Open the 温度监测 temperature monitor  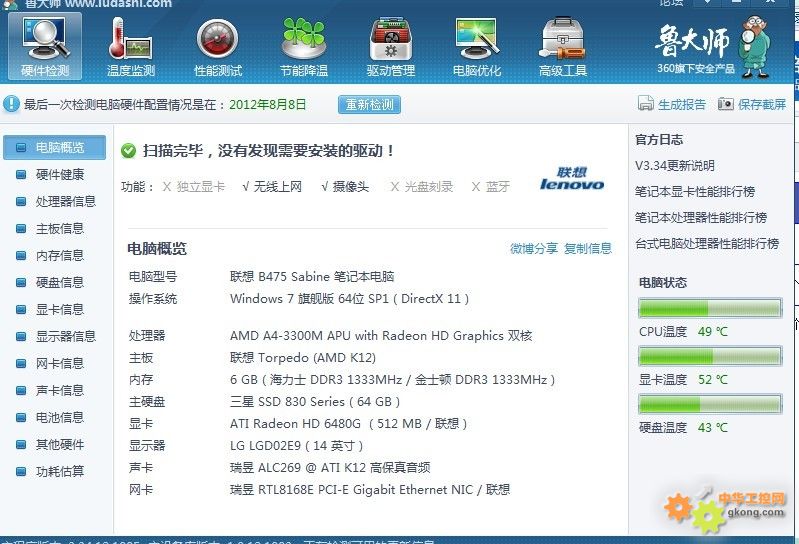click(131, 46)
